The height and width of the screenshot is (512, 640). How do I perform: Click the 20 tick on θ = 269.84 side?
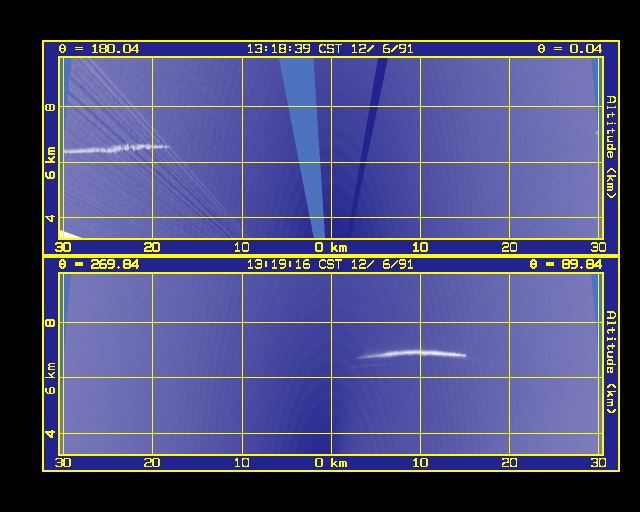(152, 463)
